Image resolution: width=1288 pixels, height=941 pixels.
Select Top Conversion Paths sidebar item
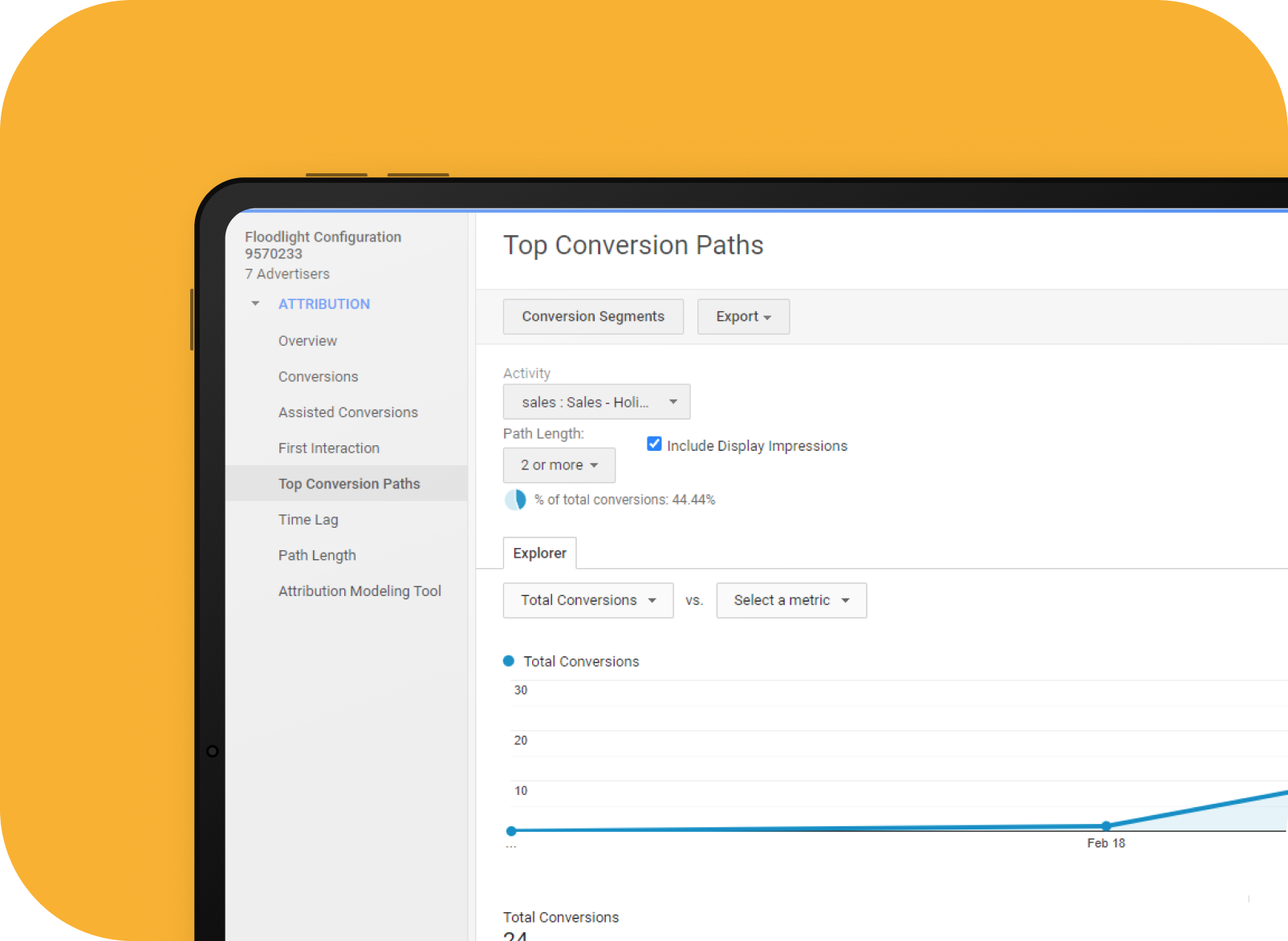(x=349, y=484)
